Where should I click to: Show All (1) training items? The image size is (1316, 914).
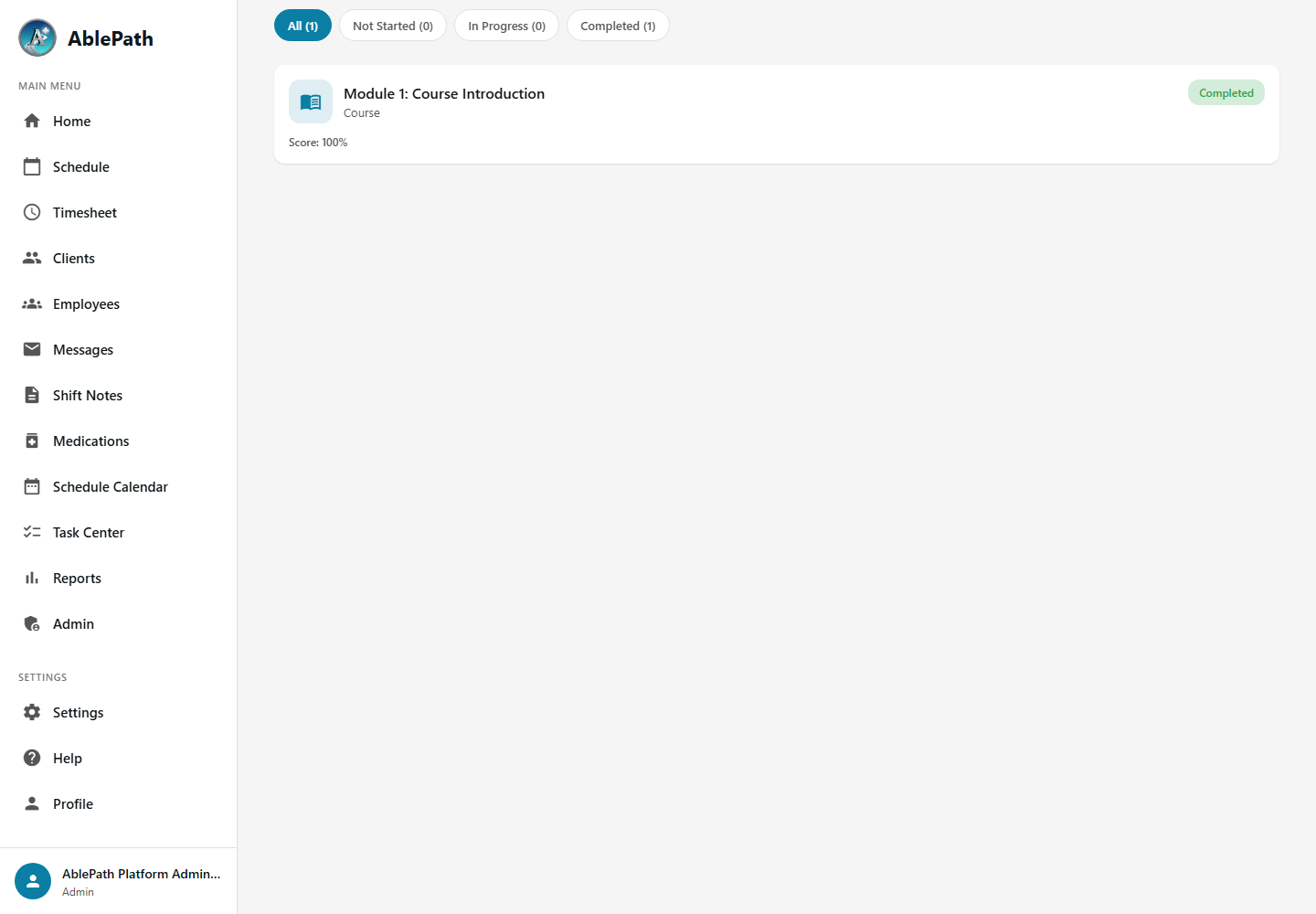click(302, 26)
